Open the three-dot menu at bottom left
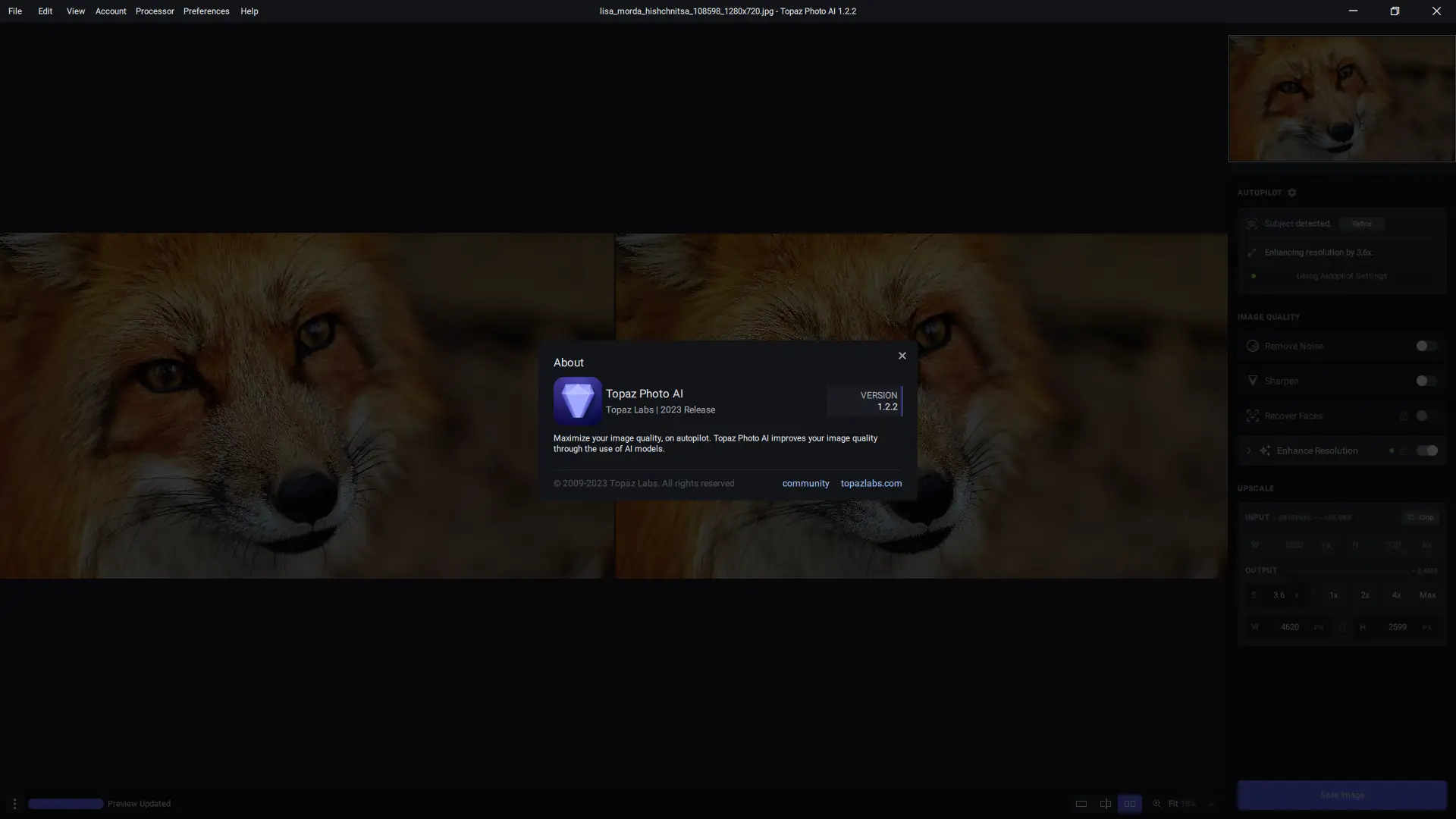Image resolution: width=1456 pixels, height=819 pixels. pyautogui.click(x=14, y=804)
